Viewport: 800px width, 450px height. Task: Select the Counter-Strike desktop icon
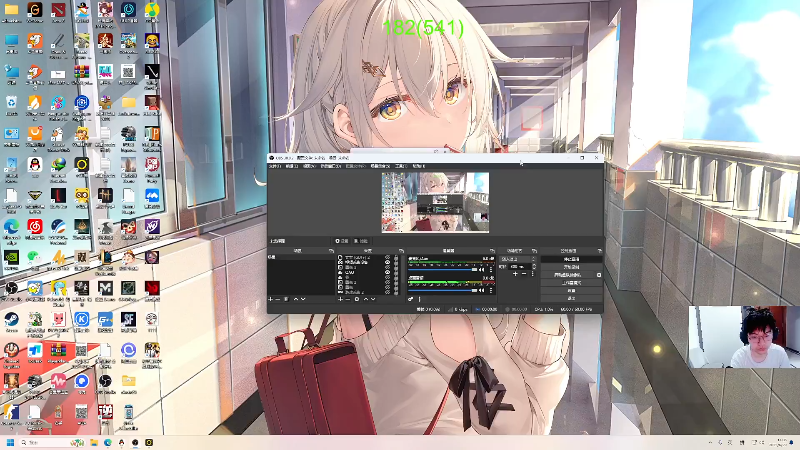pyautogui.click(x=11, y=416)
